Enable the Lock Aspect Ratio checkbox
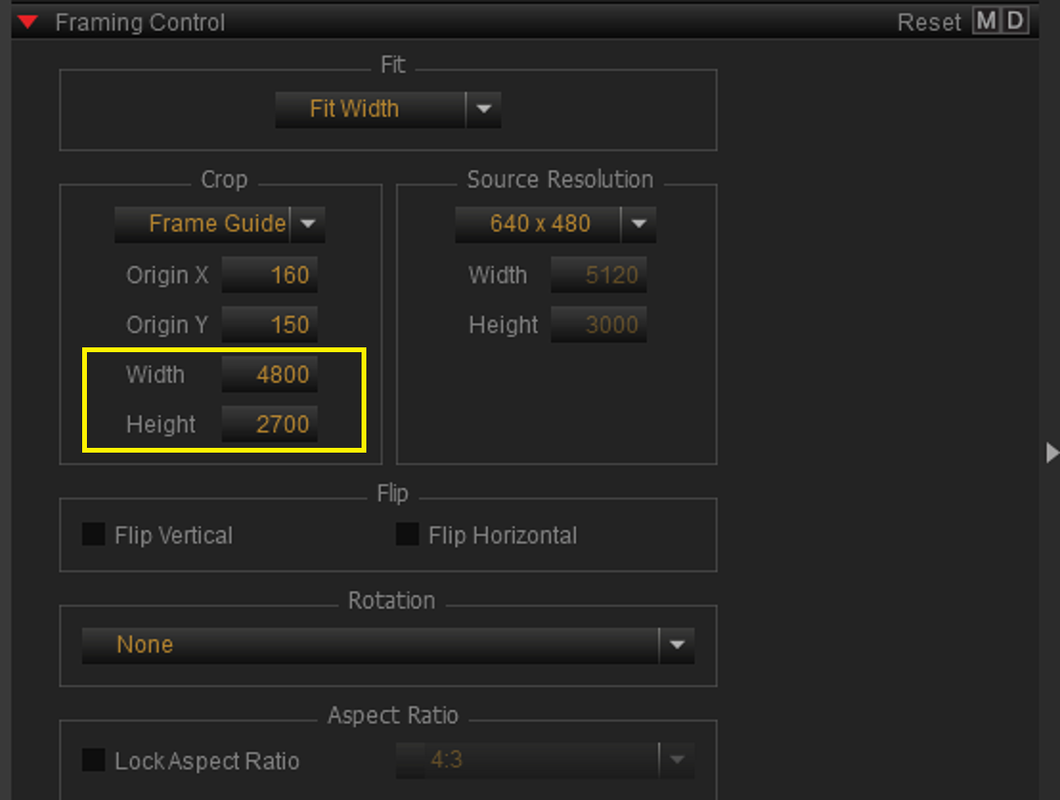This screenshot has width=1060, height=800. click(93, 760)
